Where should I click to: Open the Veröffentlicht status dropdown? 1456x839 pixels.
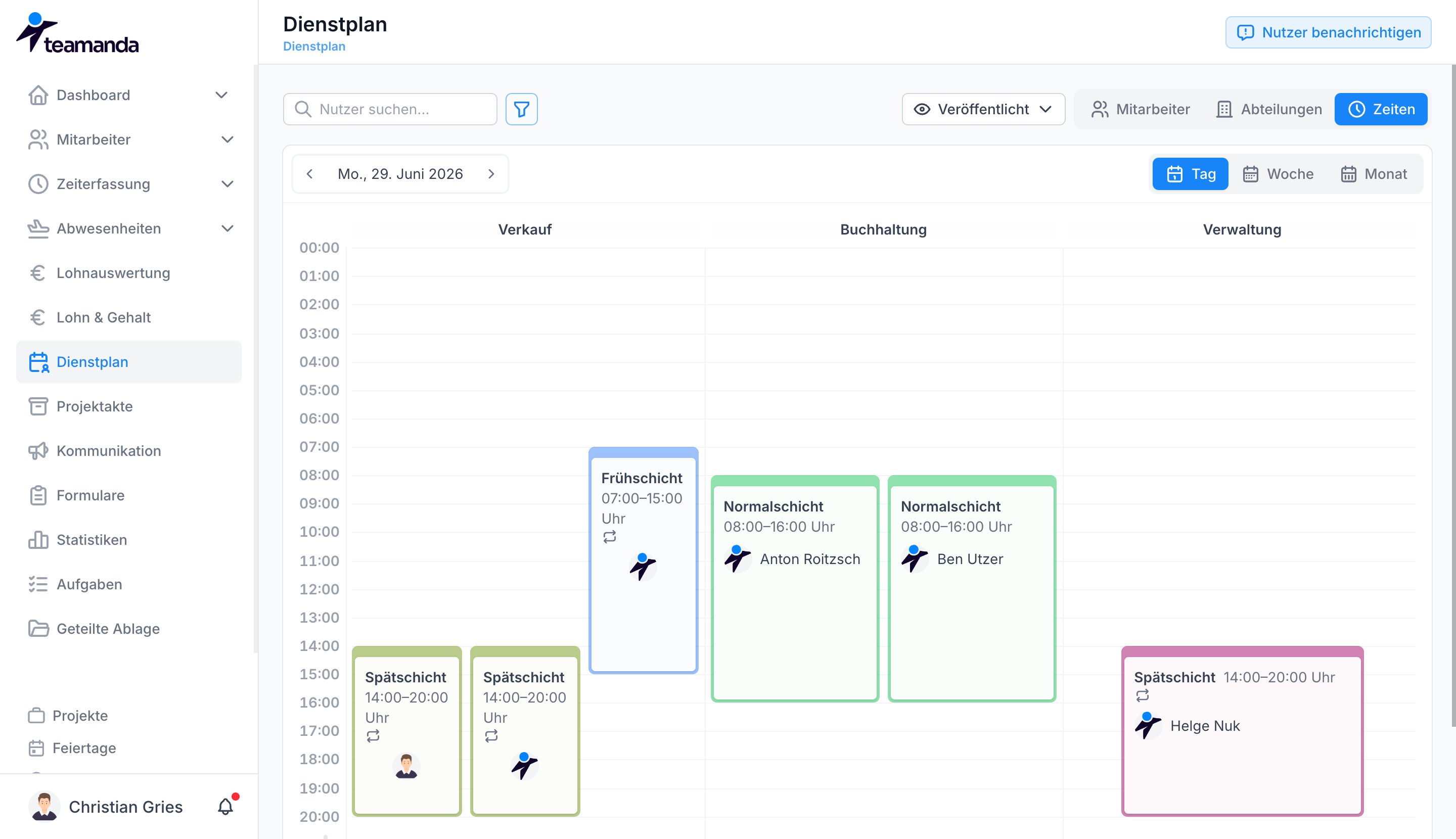coord(983,109)
